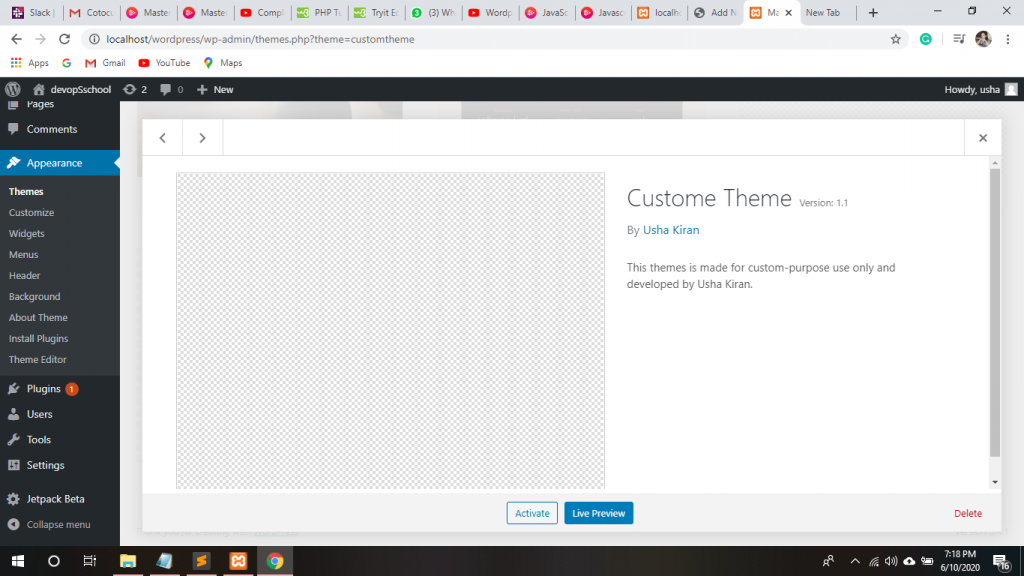Open the Plugins menu in sidebar
The image size is (1024, 576).
tap(44, 389)
